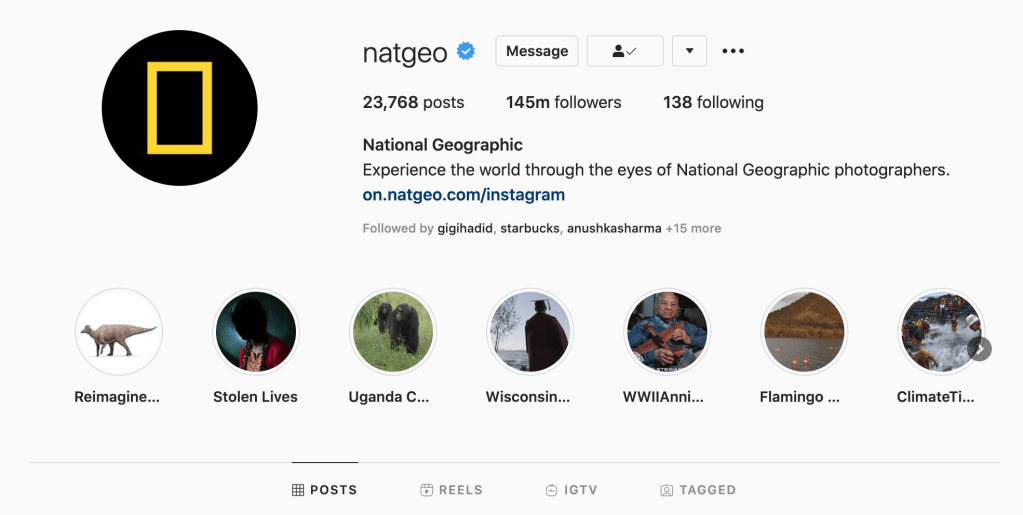Open the Stolen Lives highlight
The height and width of the screenshot is (515, 1023).
(256, 332)
